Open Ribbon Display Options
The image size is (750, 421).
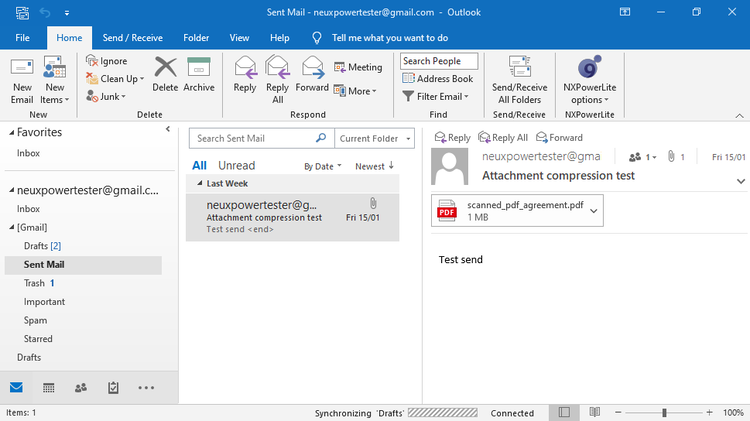[625, 12]
